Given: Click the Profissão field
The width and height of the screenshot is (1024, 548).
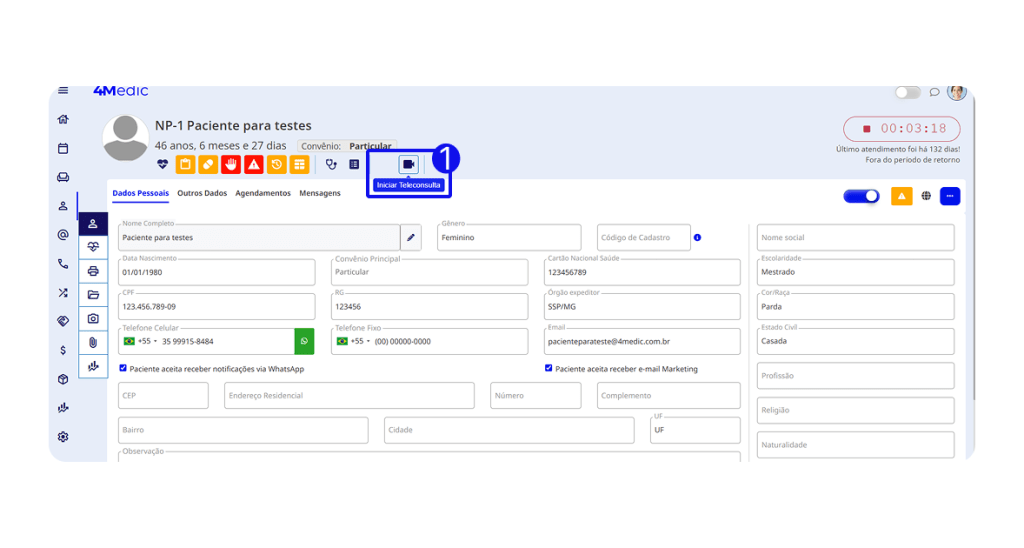Looking at the screenshot, I should (856, 376).
